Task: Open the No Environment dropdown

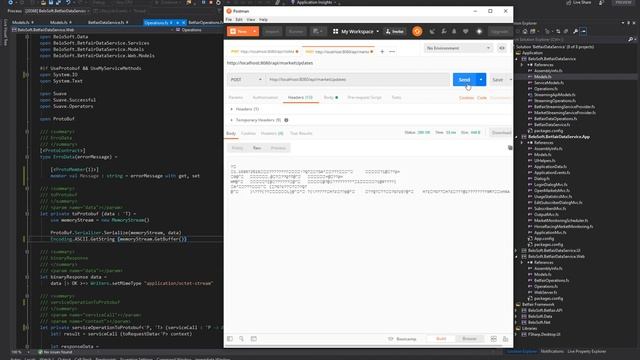Action: pyautogui.click(x=458, y=48)
